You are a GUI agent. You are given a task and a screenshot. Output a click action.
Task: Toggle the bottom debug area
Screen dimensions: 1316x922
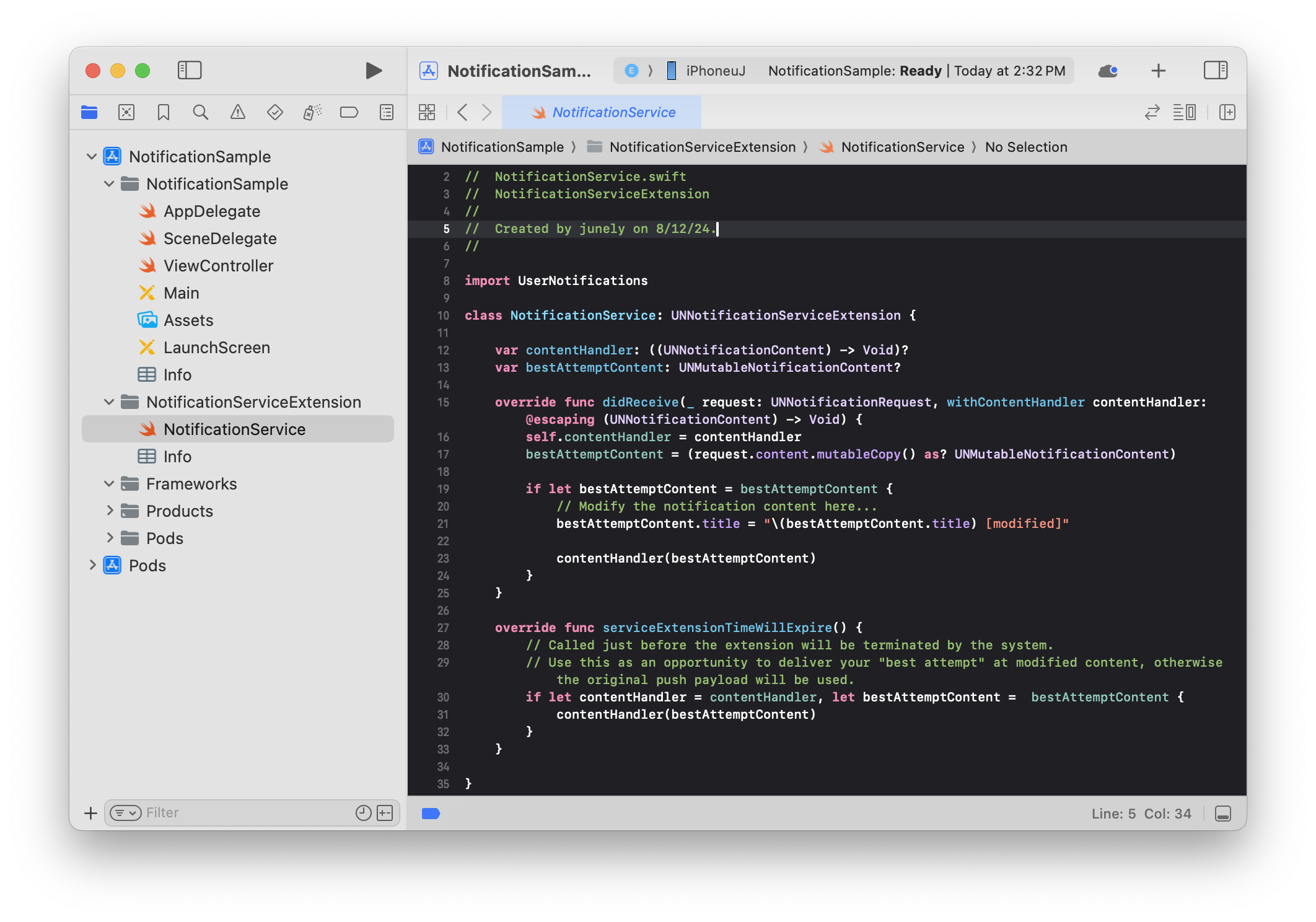click(x=1222, y=814)
